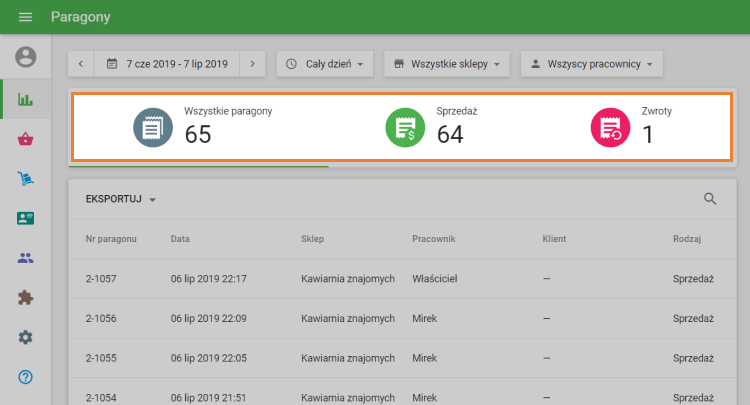This screenshot has height=405, width=750.
Task: Expand the Wszyscy pracownicy employee filter
Action: [x=592, y=64]
